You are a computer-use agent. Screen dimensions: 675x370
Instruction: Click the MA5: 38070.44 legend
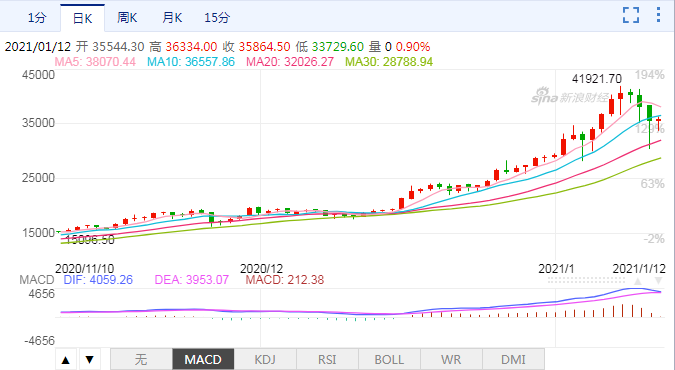tap(95, 62)
